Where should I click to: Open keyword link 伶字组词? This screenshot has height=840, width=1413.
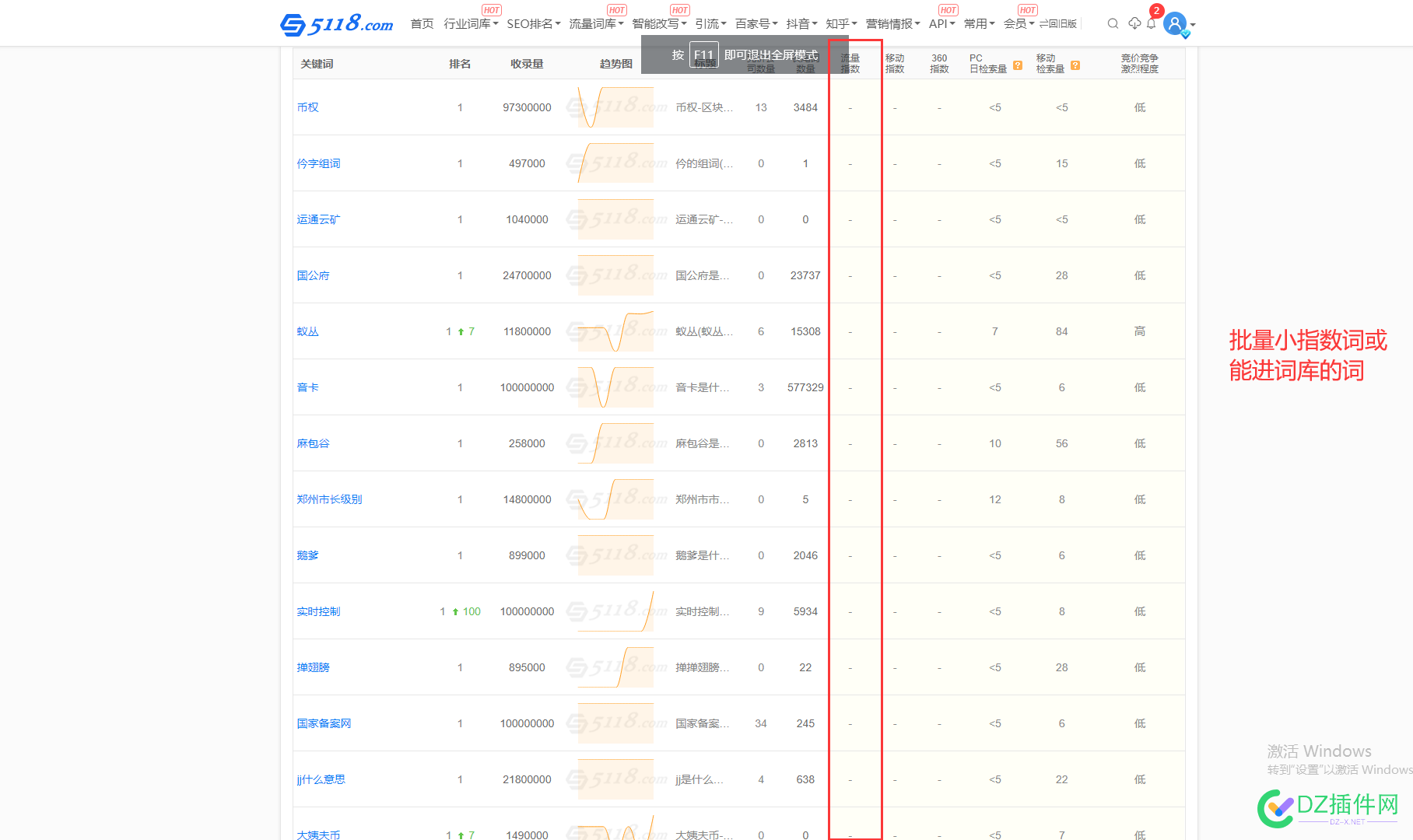click(x=318, y=163)
